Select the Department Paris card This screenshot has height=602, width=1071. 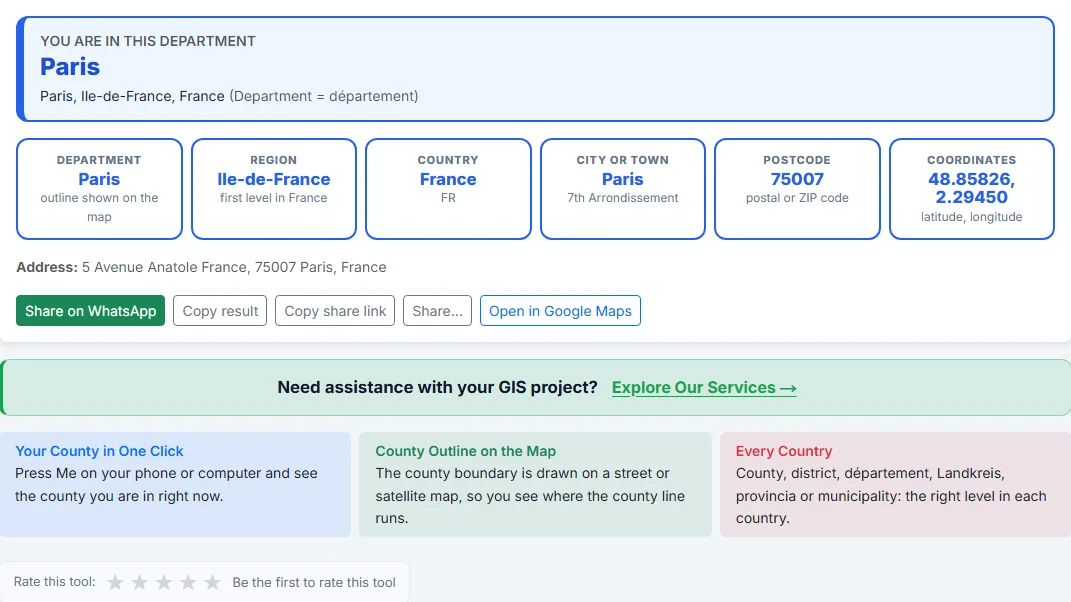pyautogui.click(x=99, y=189)
